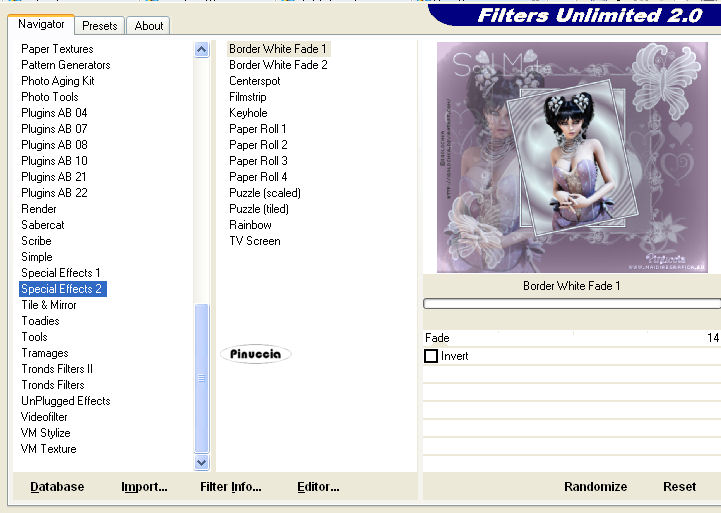
Task: Open the Import dialog
Action: pyautogui.click(x=144, y=487)
